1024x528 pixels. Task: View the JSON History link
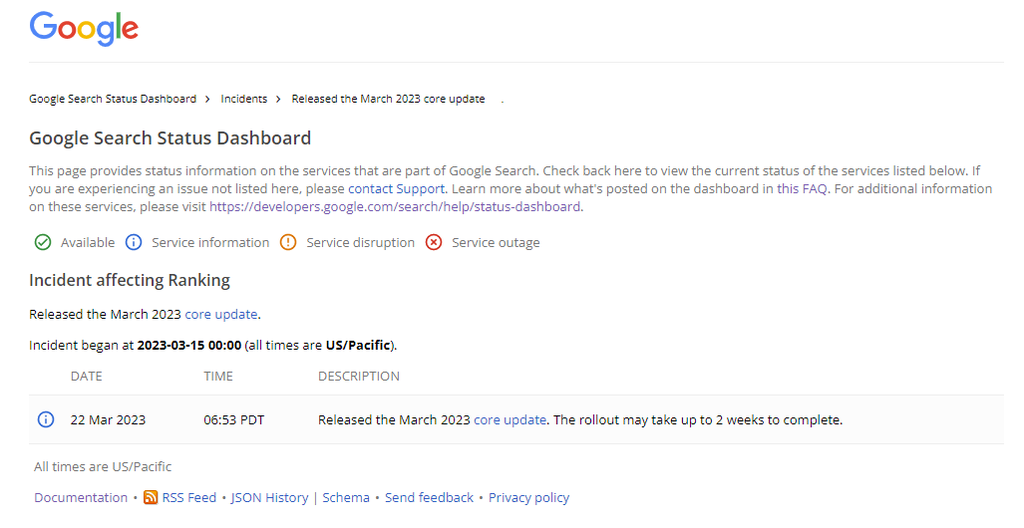[269, 497]
